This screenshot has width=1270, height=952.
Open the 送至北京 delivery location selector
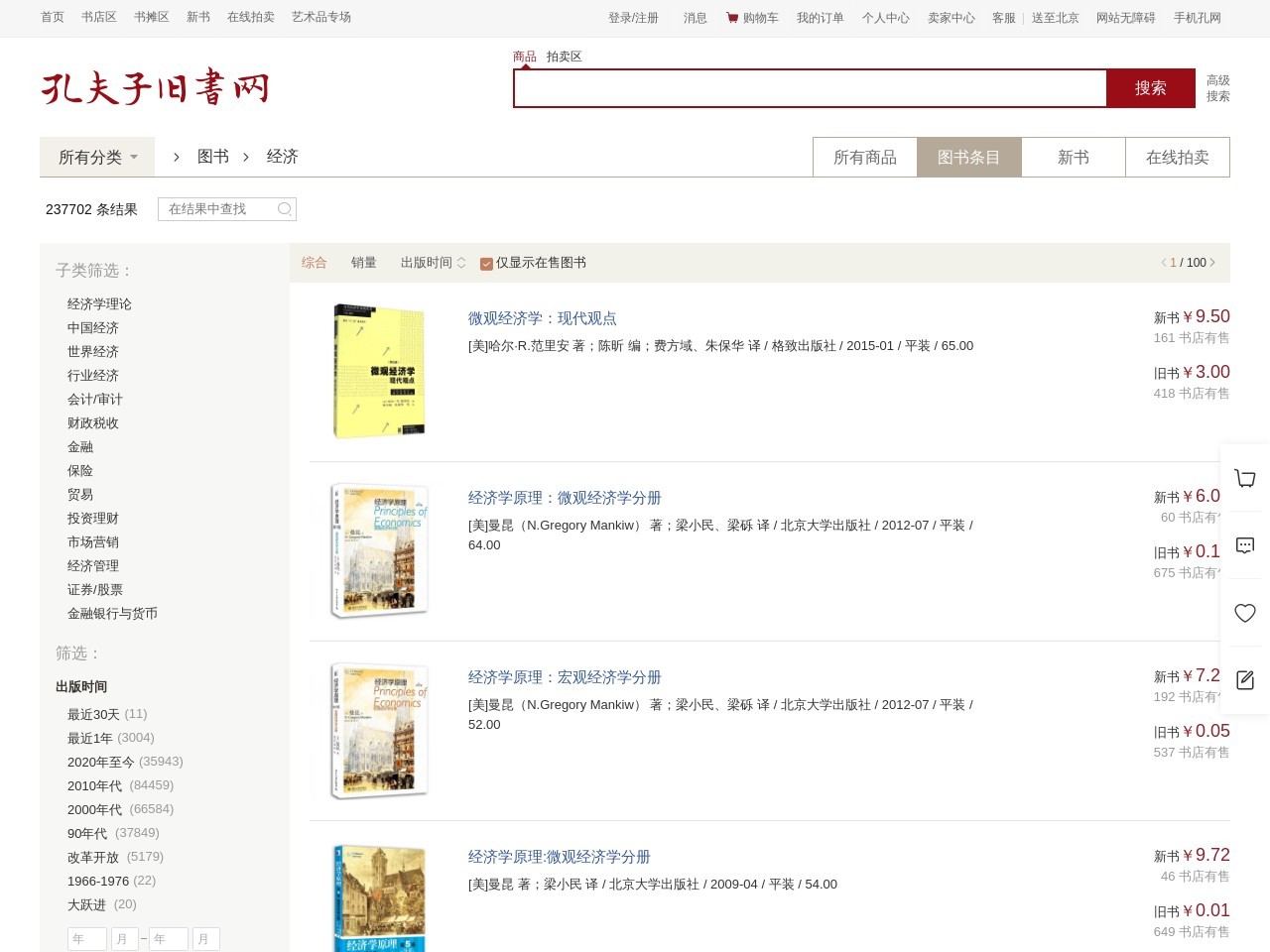pos(1055,18)
